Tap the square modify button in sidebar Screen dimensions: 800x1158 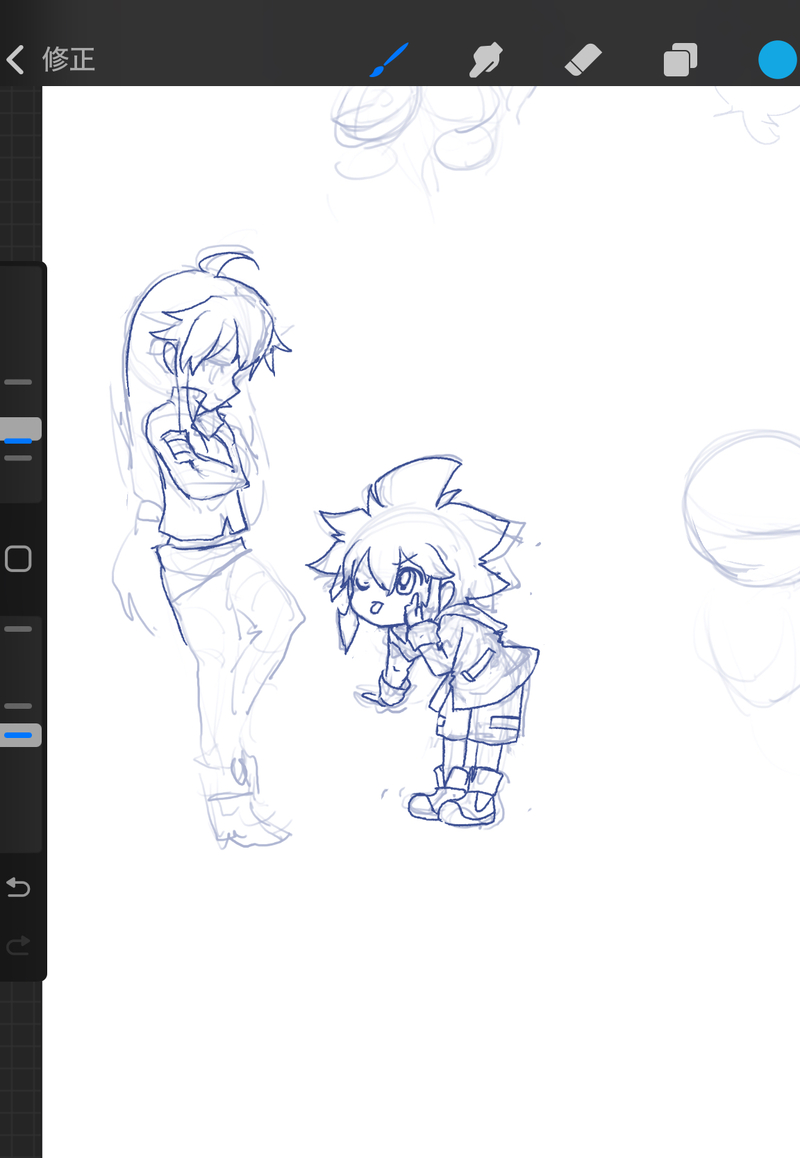click(x=18, y=559)
